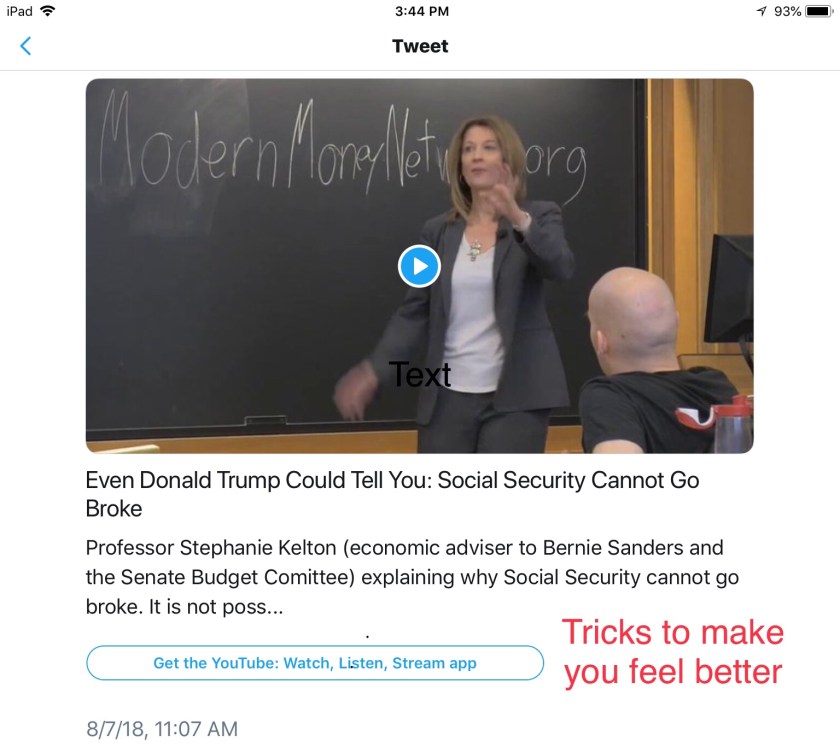Click the Wi-Fi status icon
This screenshot has height=747, width=840.
click(48, 11)
